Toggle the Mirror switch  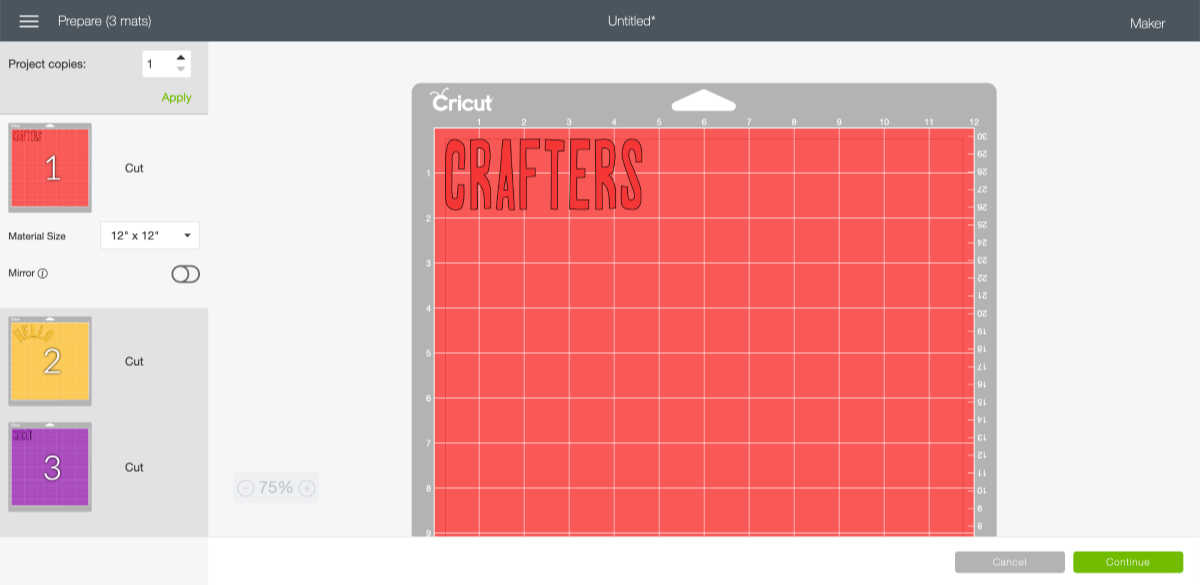185,274
